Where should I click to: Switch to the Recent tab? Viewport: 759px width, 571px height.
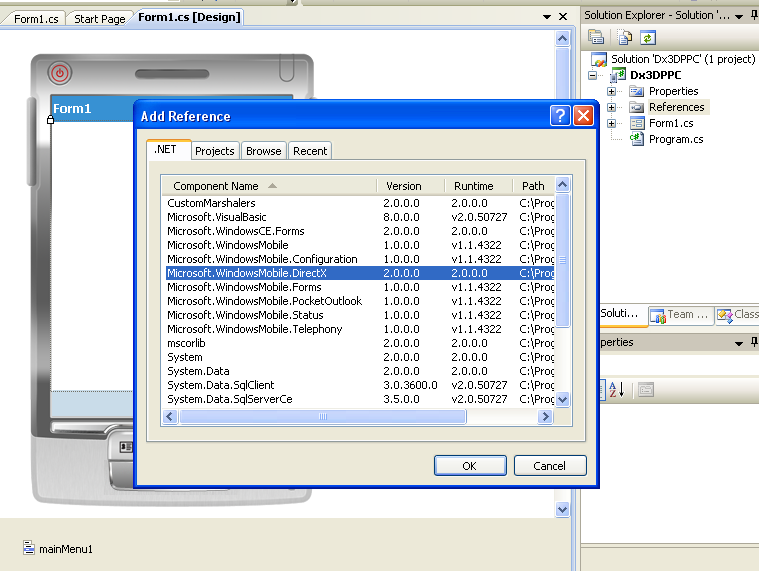pos(310,151)
